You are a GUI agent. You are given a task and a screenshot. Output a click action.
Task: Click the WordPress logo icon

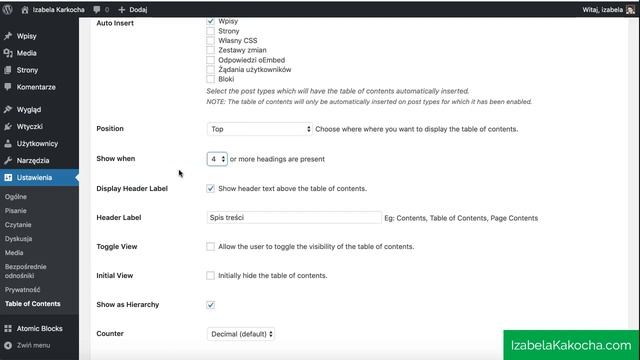click(x=7, y=9)
